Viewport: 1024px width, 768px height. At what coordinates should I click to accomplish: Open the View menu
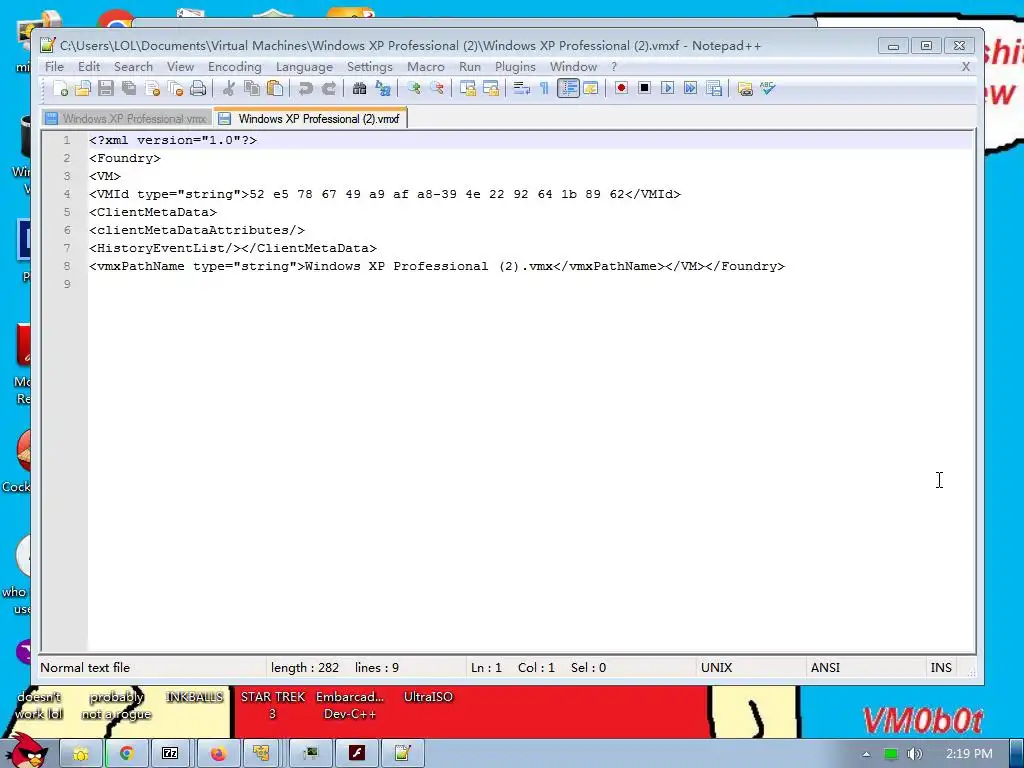[180, 67]
